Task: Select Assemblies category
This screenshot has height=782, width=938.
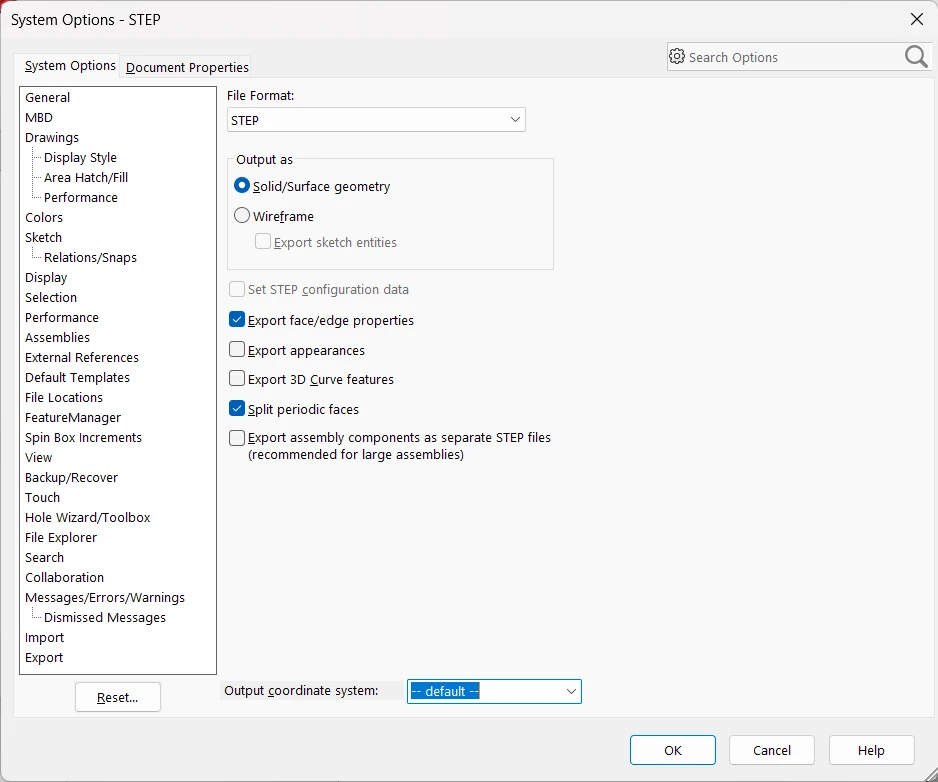Action: [x=57, y=337]
